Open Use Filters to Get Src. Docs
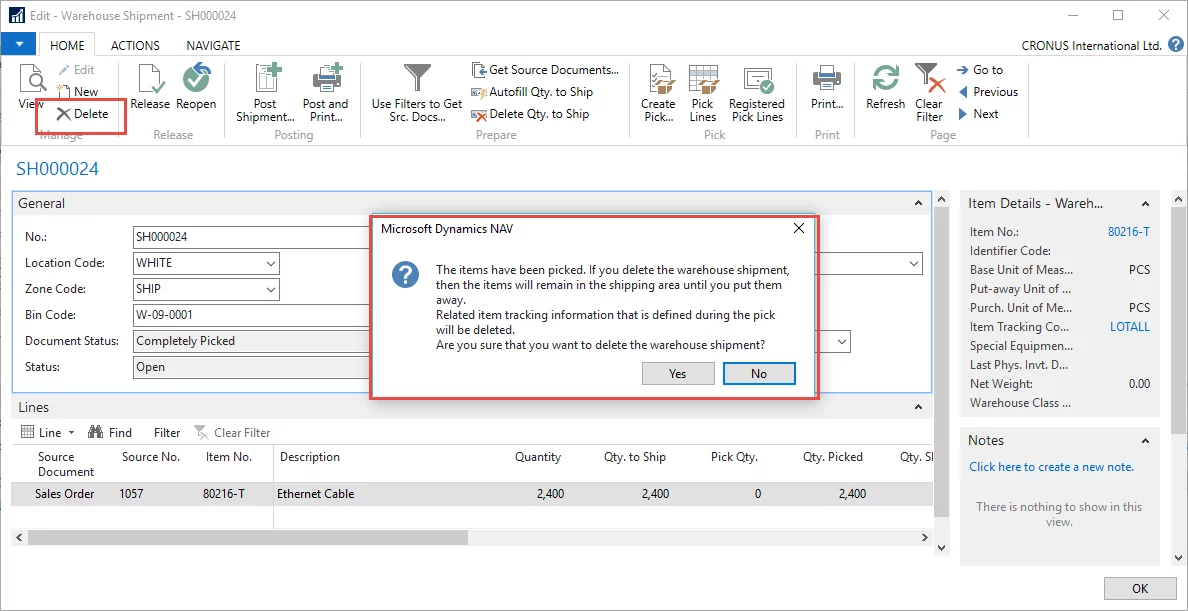Screen dimensions: 1188x611 pos(416,80)
